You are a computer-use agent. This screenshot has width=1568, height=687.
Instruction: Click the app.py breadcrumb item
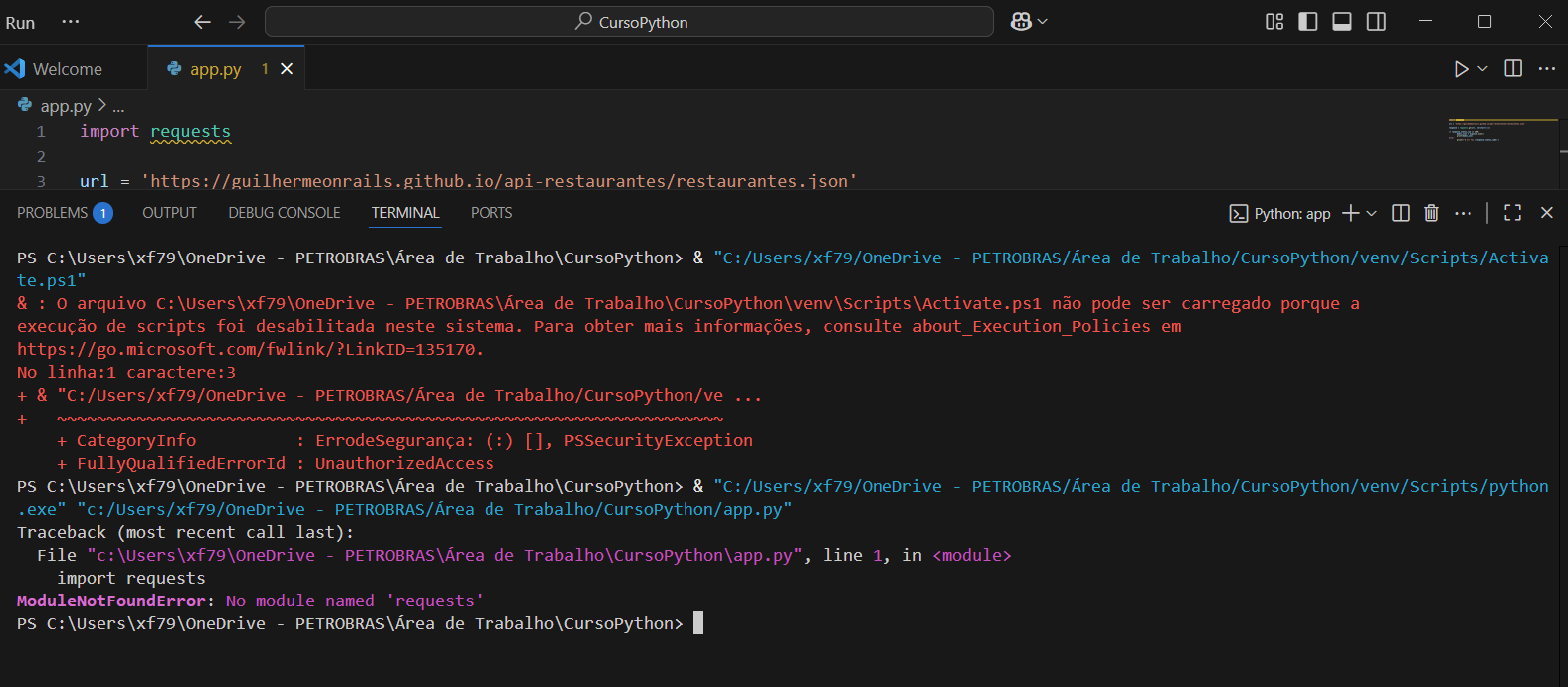(x=66, y=106)
